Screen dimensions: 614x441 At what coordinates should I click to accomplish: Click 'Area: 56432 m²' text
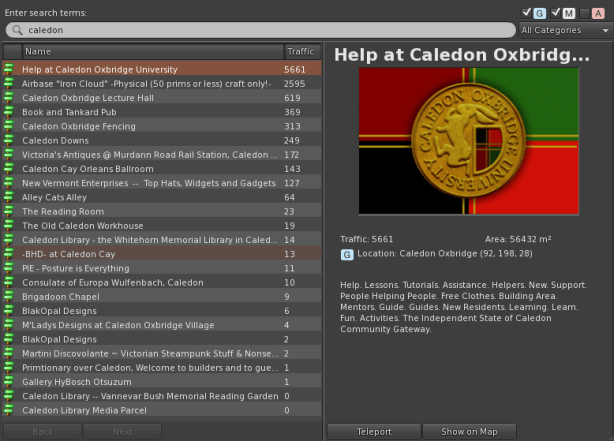coord(518,239)
